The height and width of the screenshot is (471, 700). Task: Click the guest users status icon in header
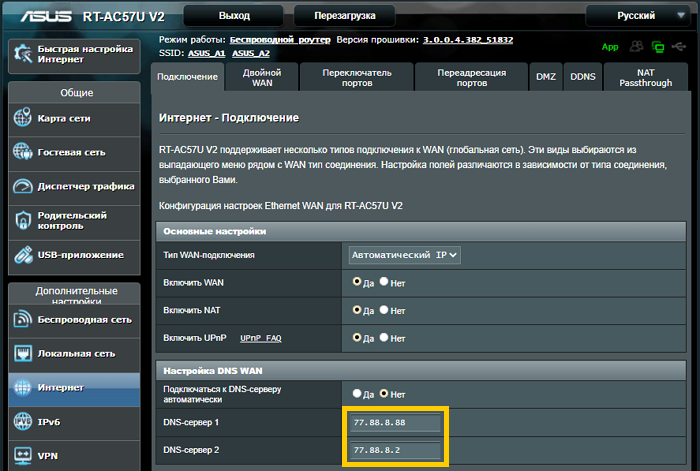[636, 46]
